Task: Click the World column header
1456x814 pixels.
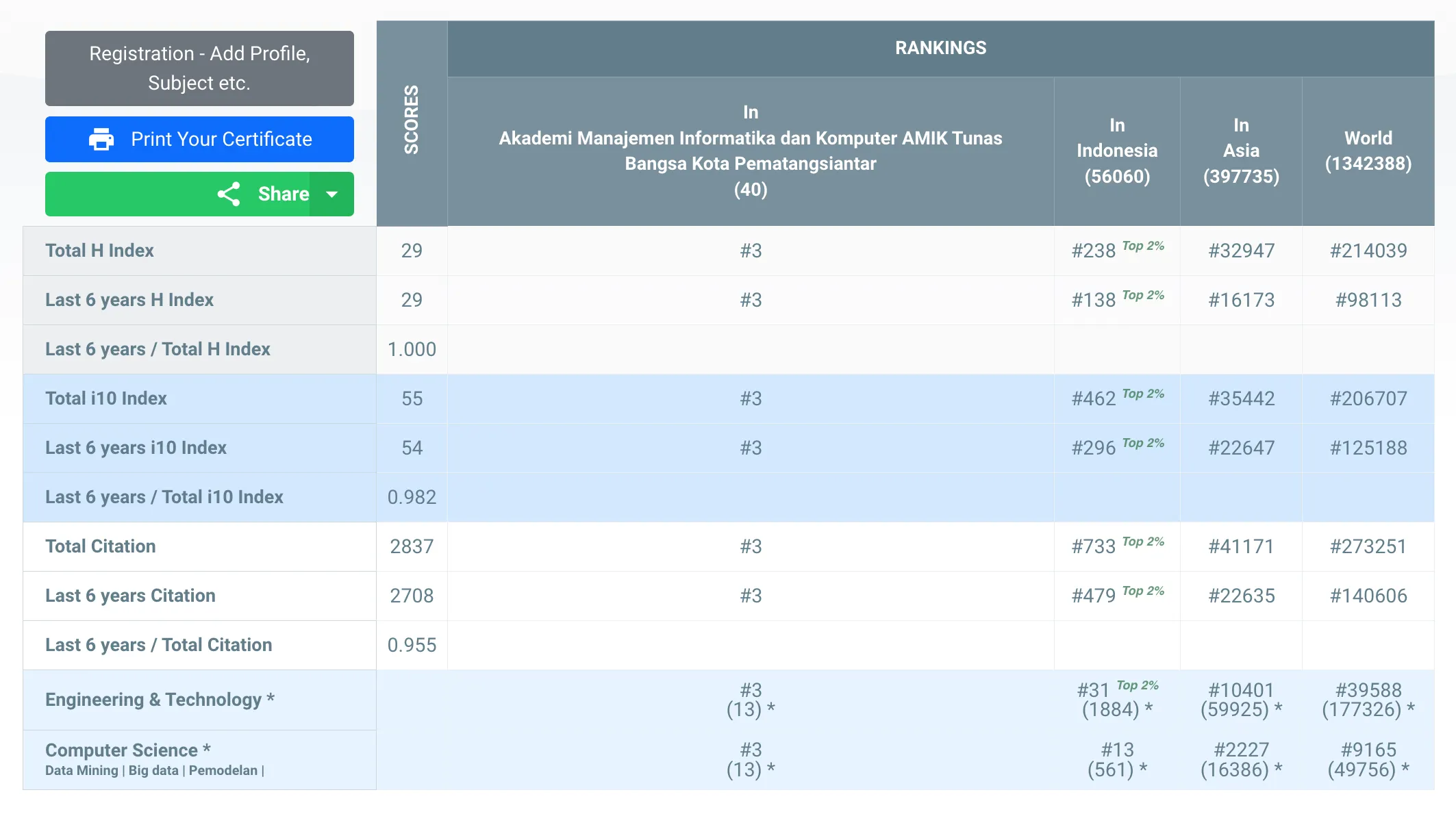Action: click(x=1368, y=151)
